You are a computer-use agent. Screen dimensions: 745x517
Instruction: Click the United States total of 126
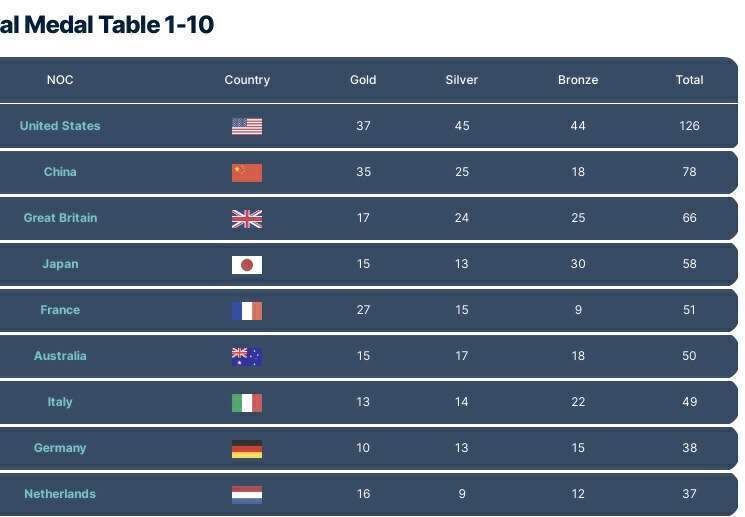(689, 126)
